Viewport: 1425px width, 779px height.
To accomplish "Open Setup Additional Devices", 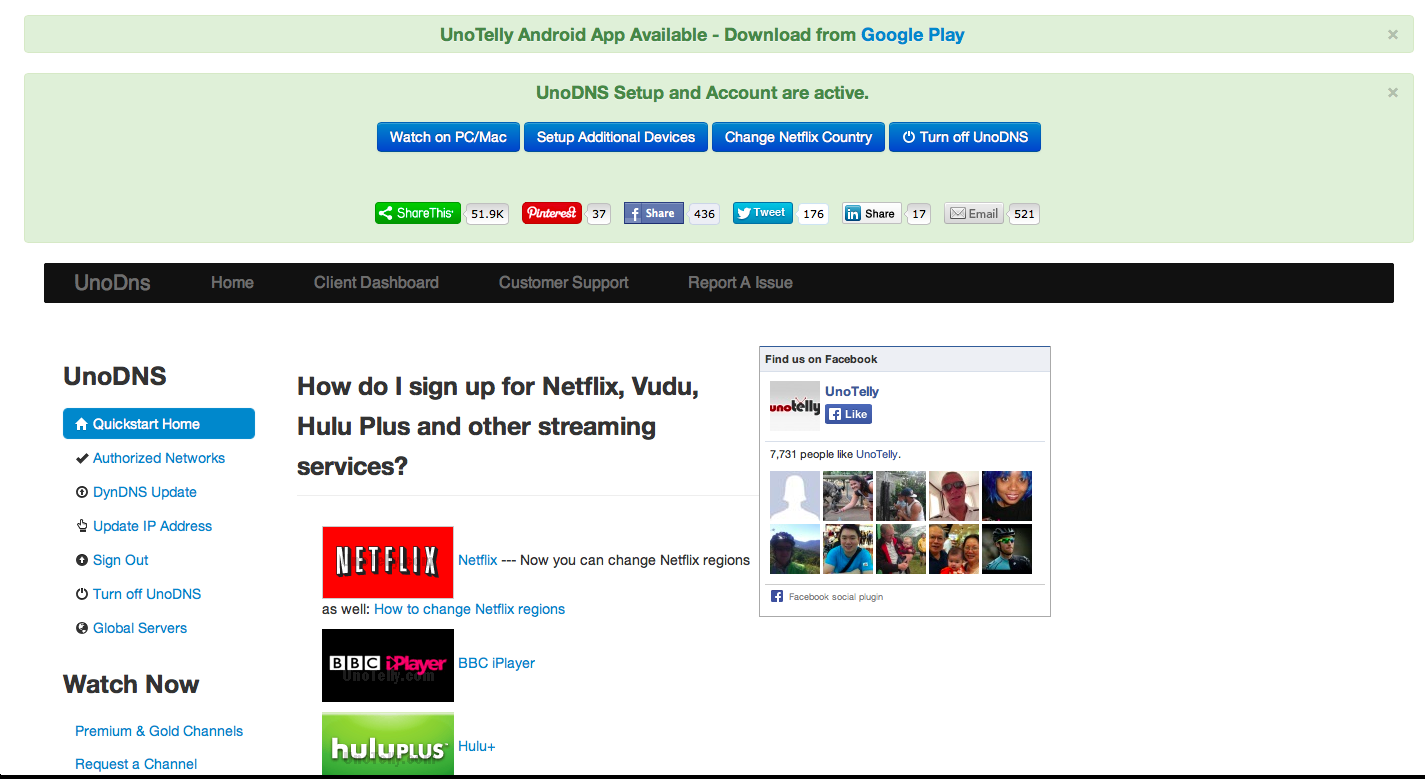I will coord(616,137).
